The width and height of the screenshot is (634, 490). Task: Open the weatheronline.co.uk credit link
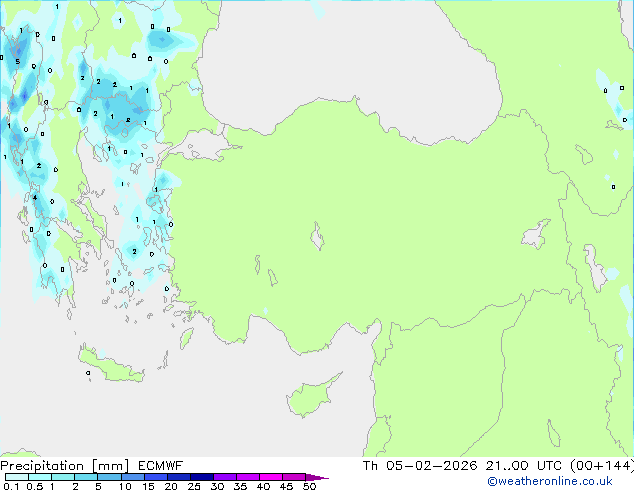(x=549, y=481)
